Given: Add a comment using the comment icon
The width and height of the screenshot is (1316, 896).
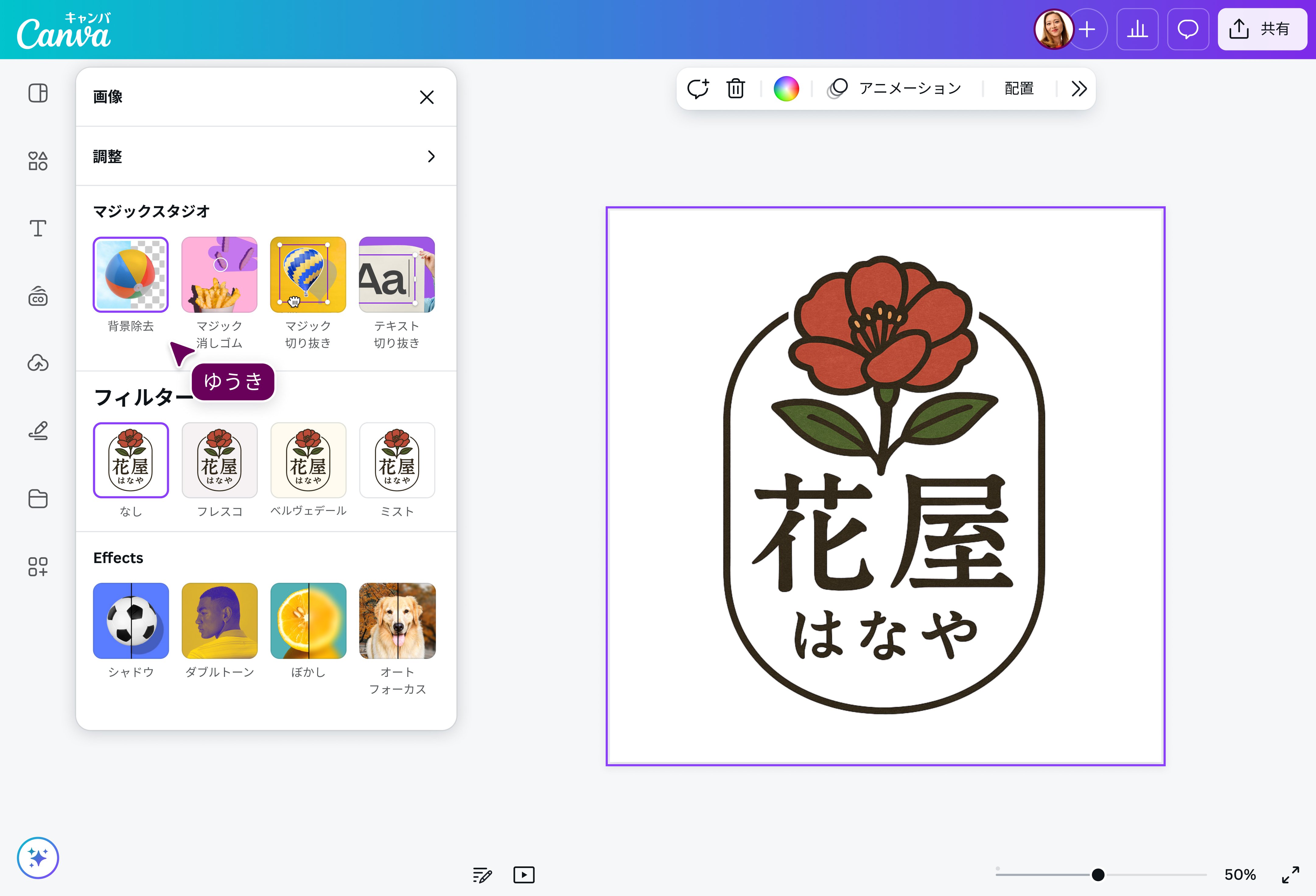Looking at the screenshot, I should pos(699,88).
